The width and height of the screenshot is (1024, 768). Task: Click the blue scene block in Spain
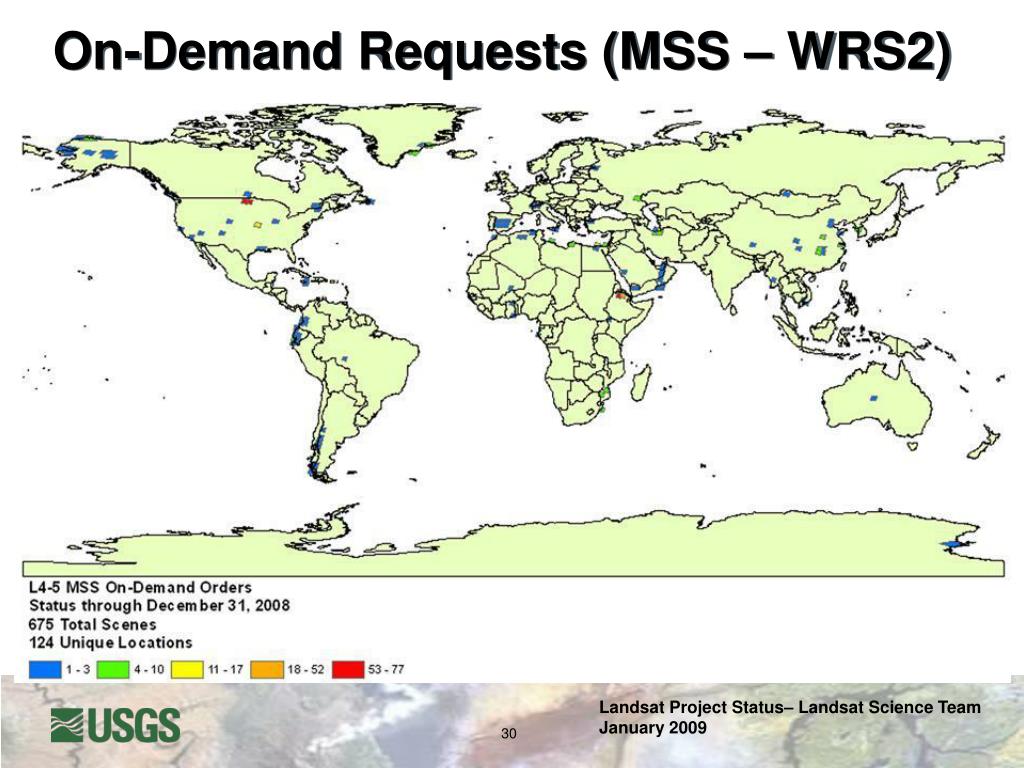point(502,223)
